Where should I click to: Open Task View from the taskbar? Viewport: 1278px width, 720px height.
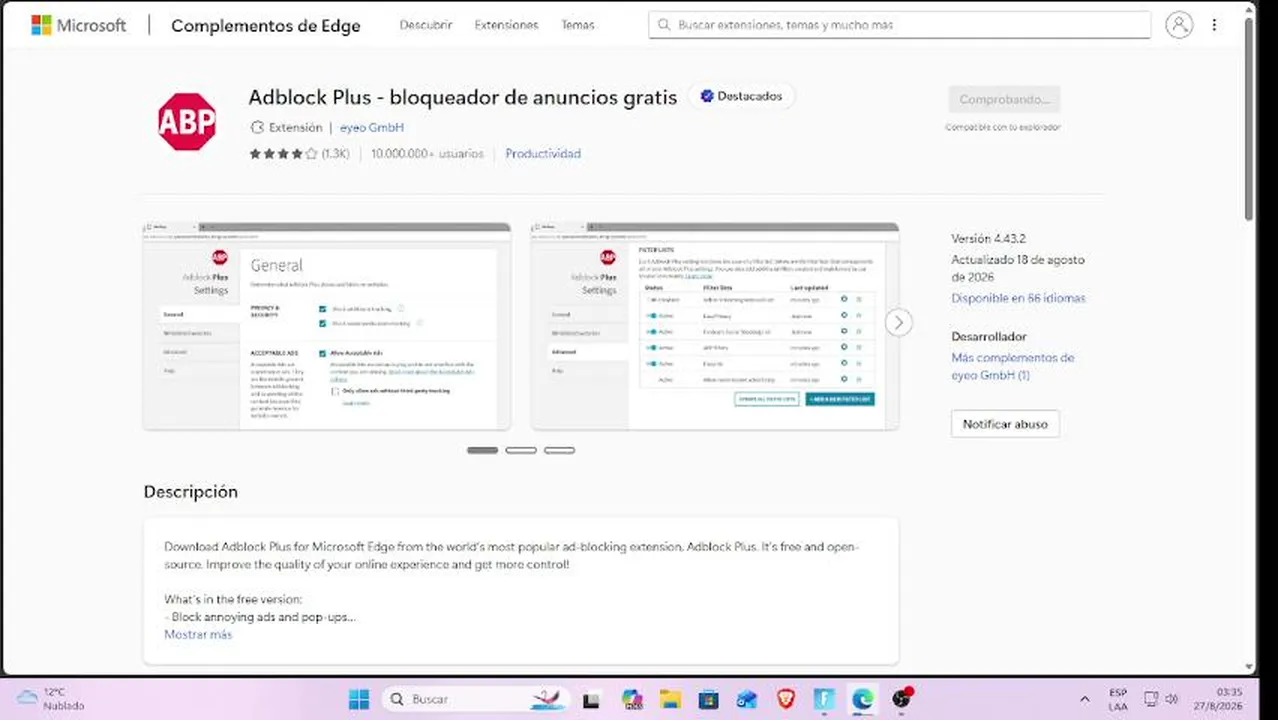tap(591, 699)
